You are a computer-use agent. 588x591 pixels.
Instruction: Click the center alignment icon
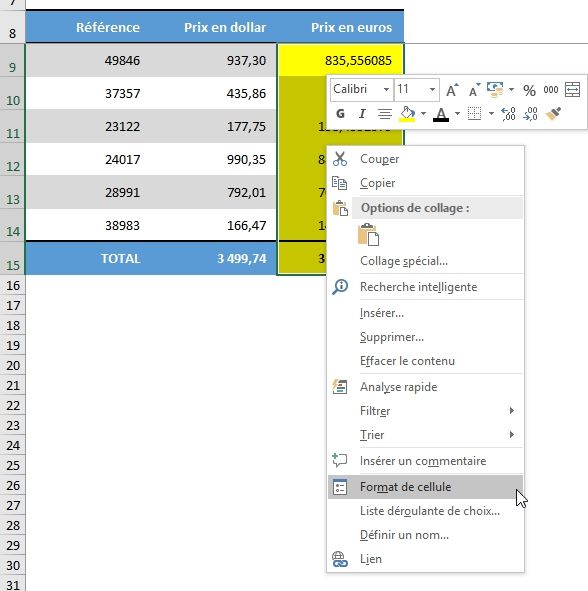click(x=384, y=113)
